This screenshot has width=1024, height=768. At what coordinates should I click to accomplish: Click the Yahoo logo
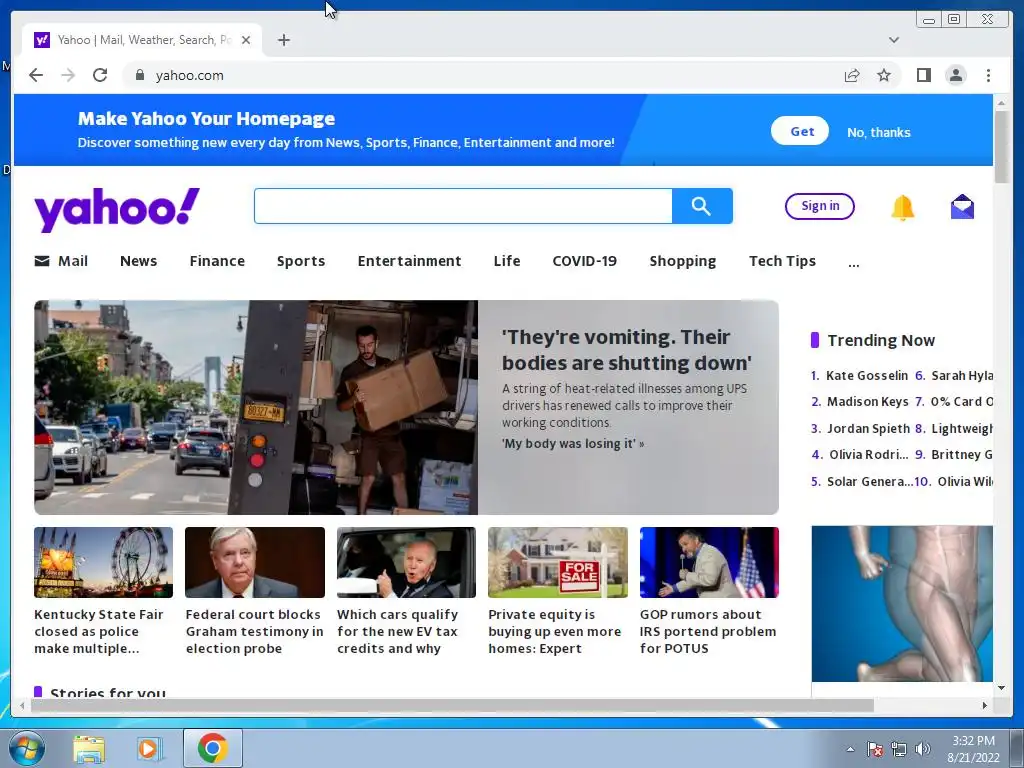pos(117,209)
